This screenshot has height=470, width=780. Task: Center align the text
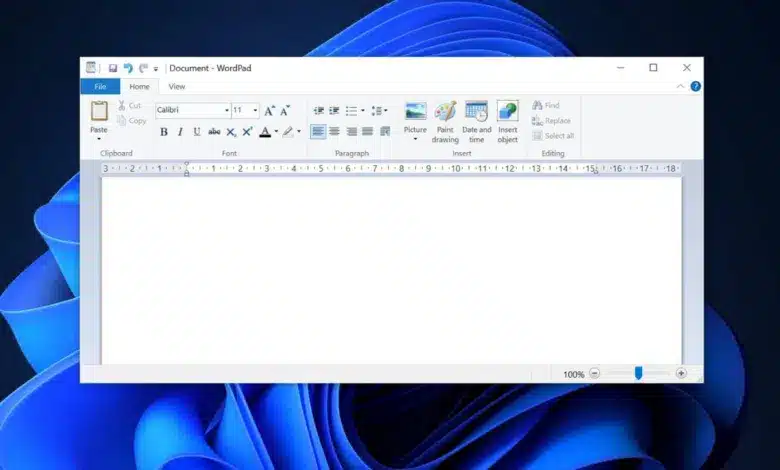(334, 132)
